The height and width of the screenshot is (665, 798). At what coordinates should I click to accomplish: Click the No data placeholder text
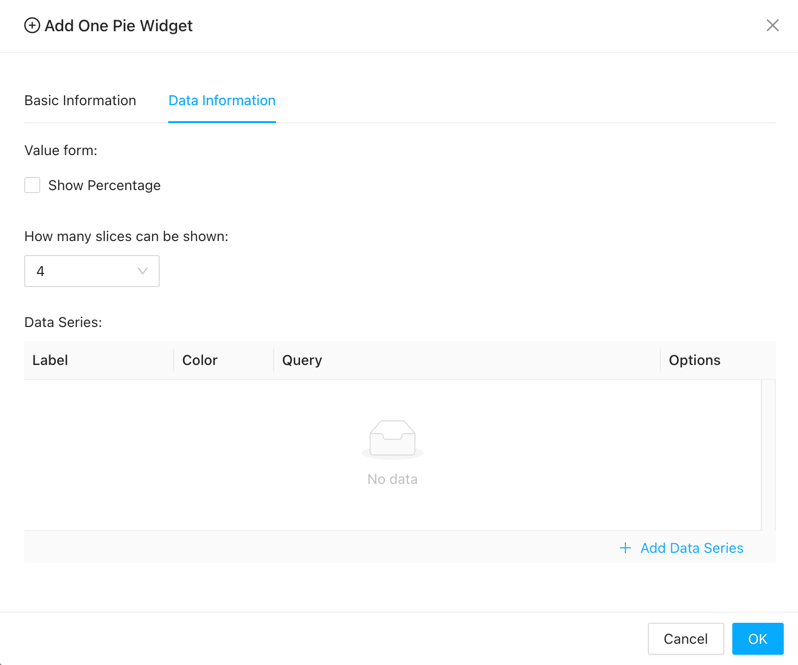tap(392, 480)
